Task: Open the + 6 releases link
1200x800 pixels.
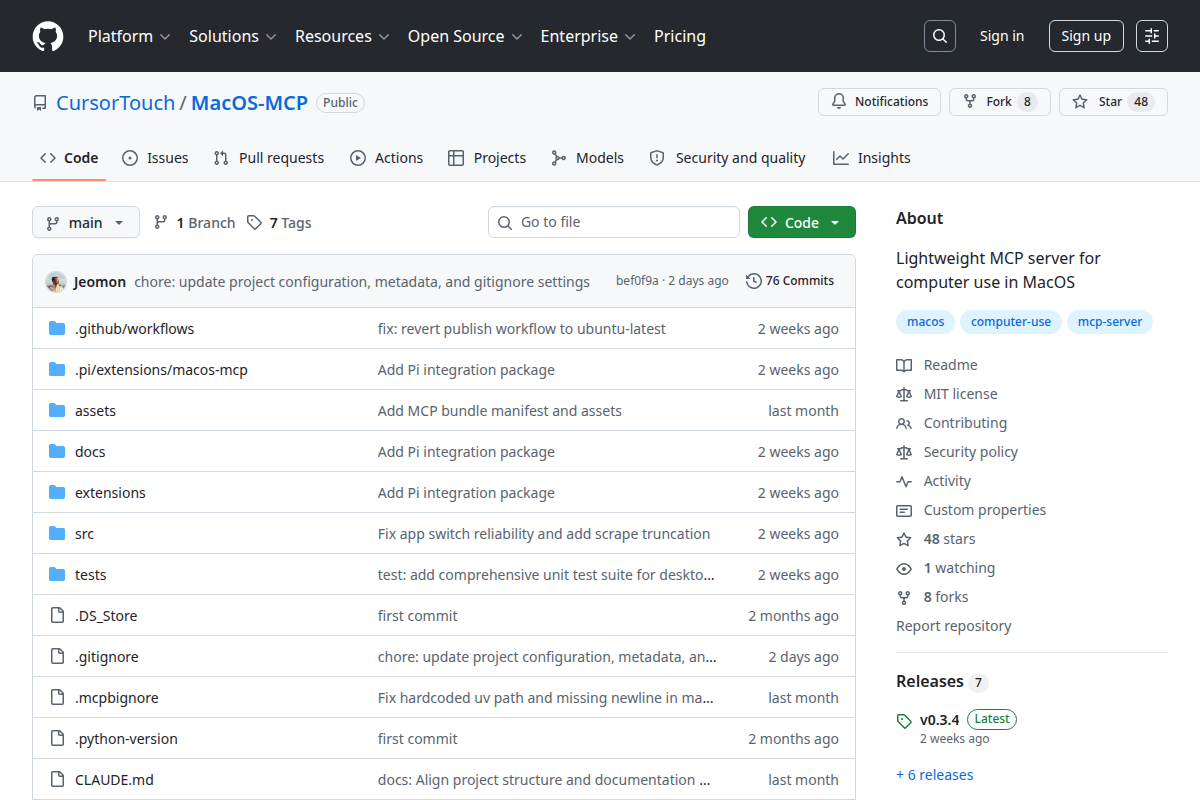Action: tap(934, 775)
